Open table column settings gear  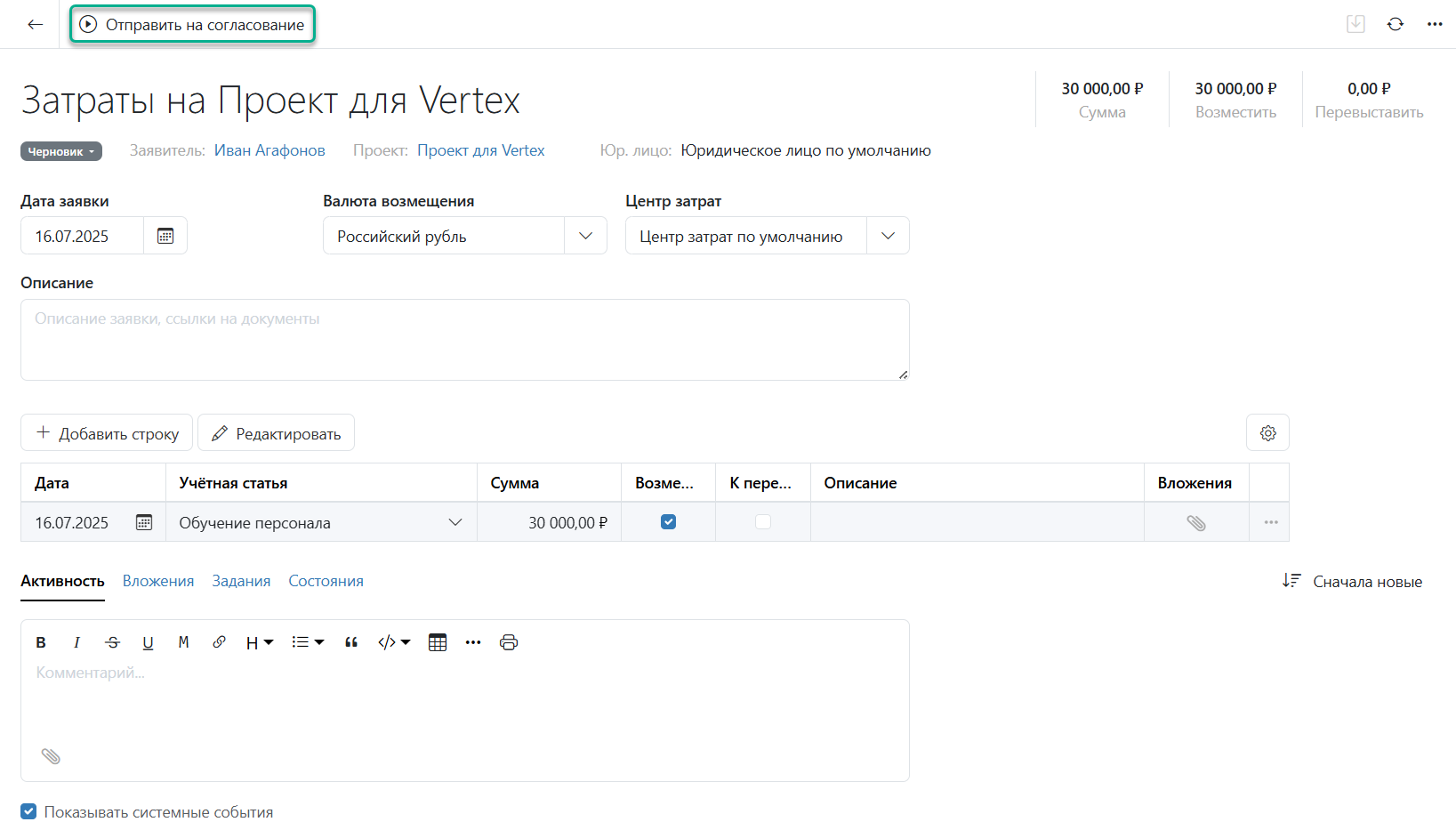(1267, 433)
